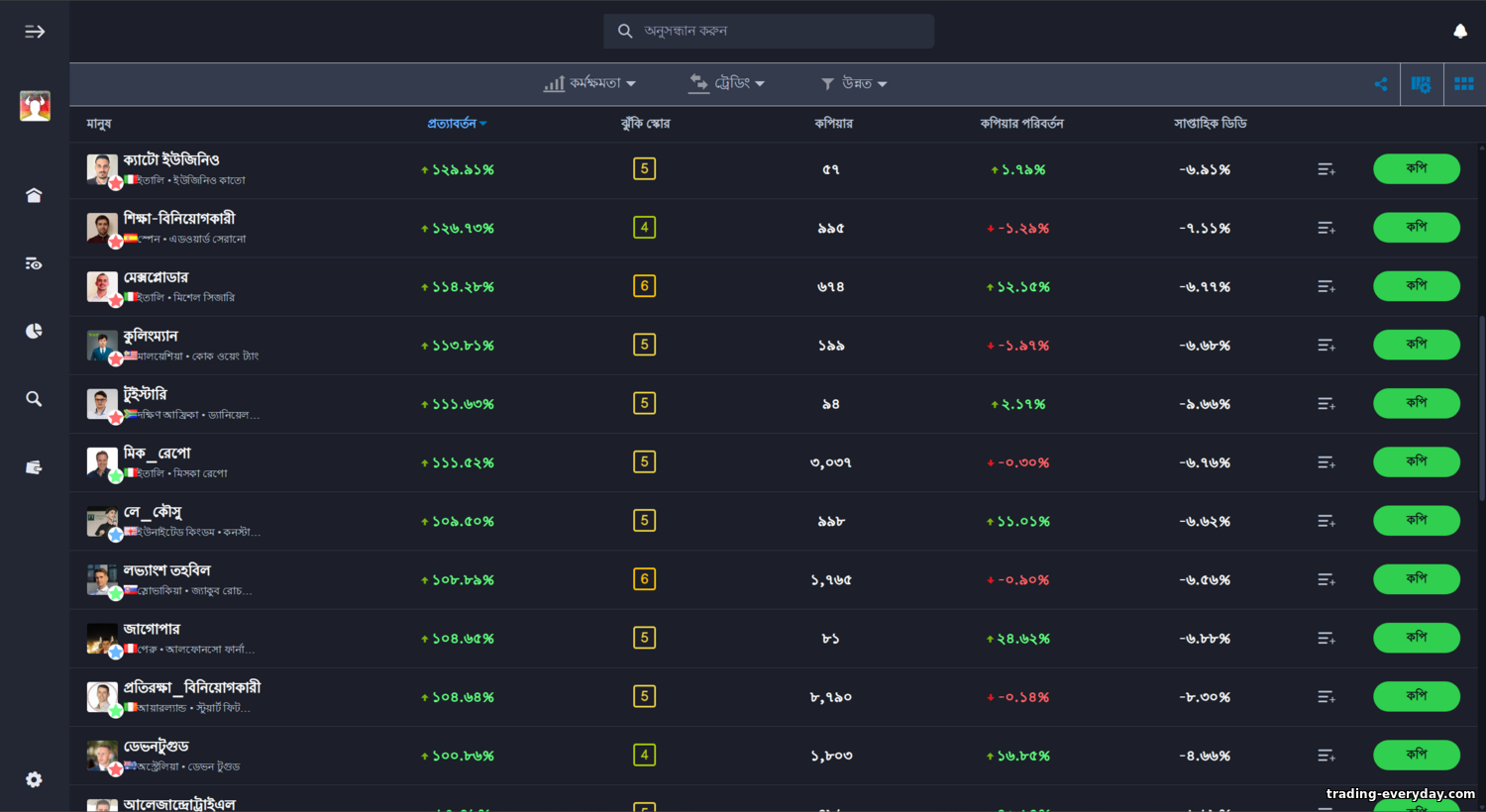1486x812 pixels.
Task: Switch to grid view layout
Action: click(x=1463, y=84)
